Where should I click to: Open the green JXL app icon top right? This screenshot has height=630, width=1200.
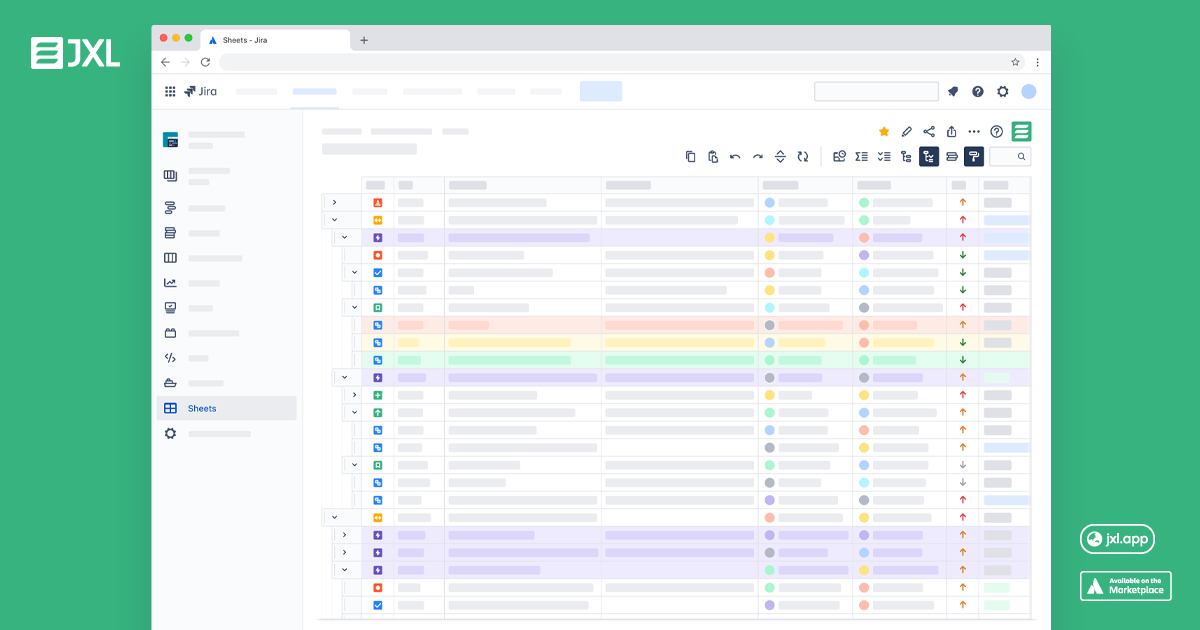click(1020, 131)
